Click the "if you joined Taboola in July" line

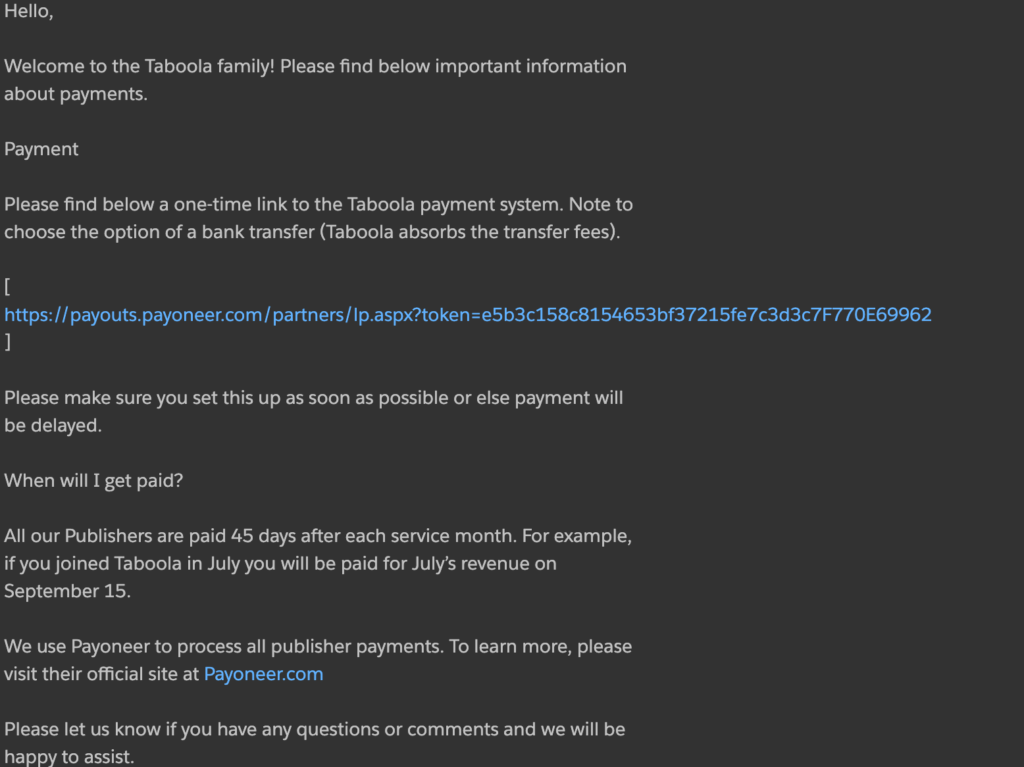pos(280,563)
